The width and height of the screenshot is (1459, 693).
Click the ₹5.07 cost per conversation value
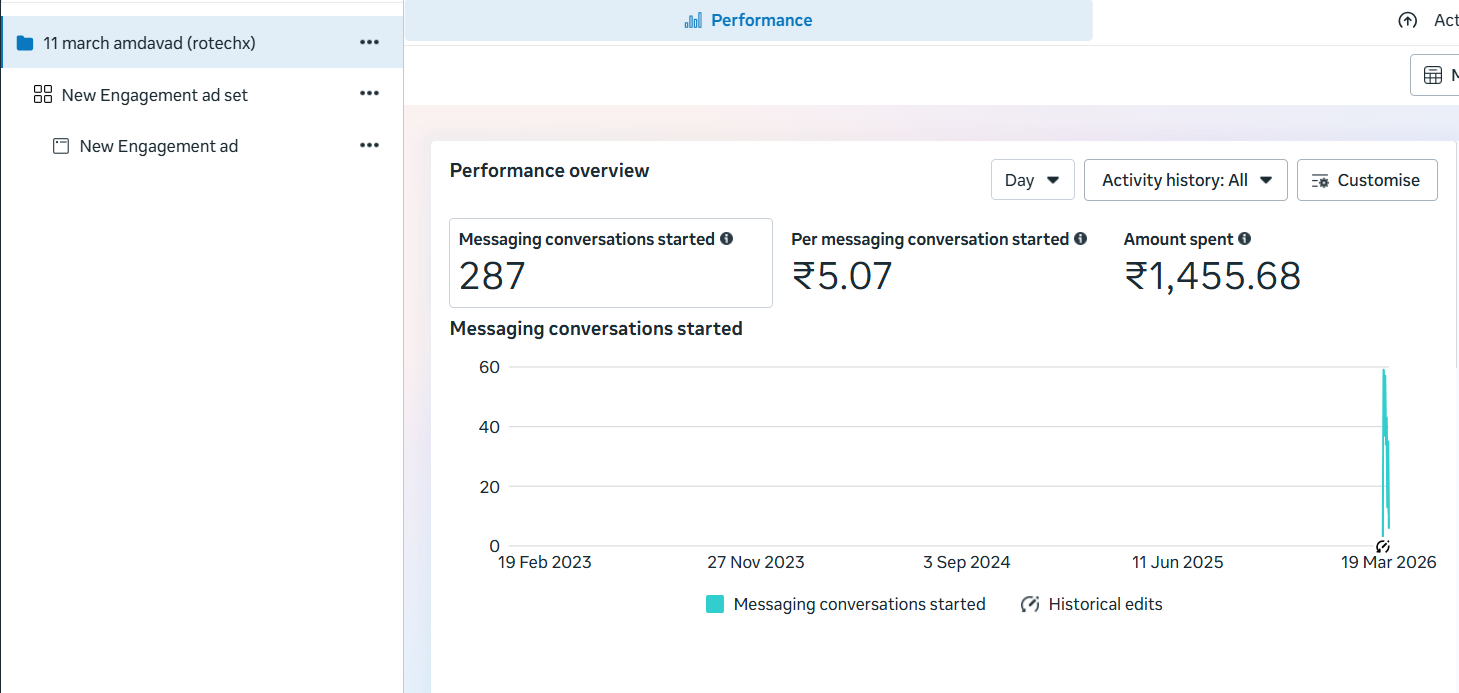(x=842, y=276)
